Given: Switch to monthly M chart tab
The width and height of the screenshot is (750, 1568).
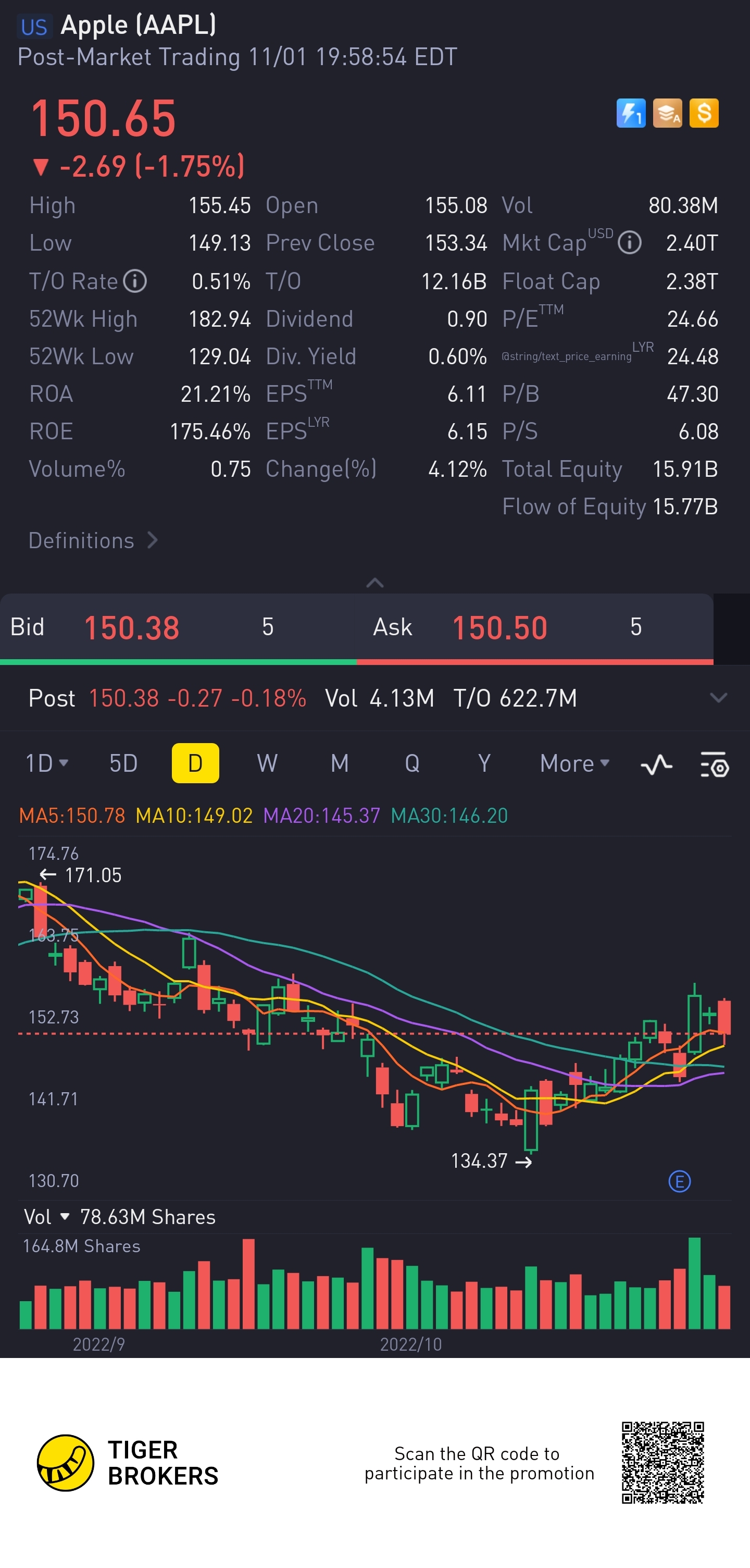Looking at the screenshot, I should 340,763.
